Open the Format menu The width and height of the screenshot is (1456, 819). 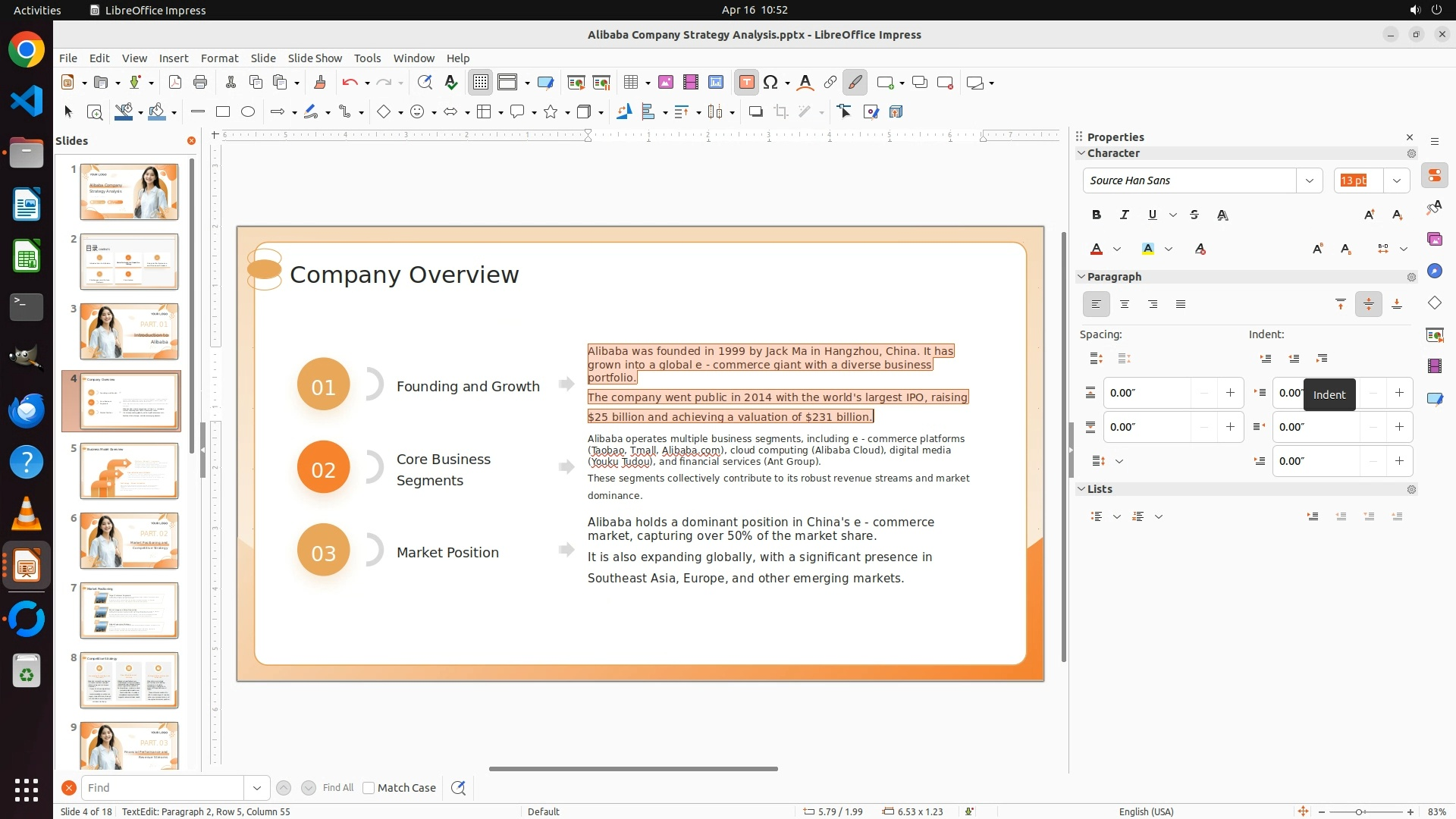pyautogui.click(x=219, y=58)
